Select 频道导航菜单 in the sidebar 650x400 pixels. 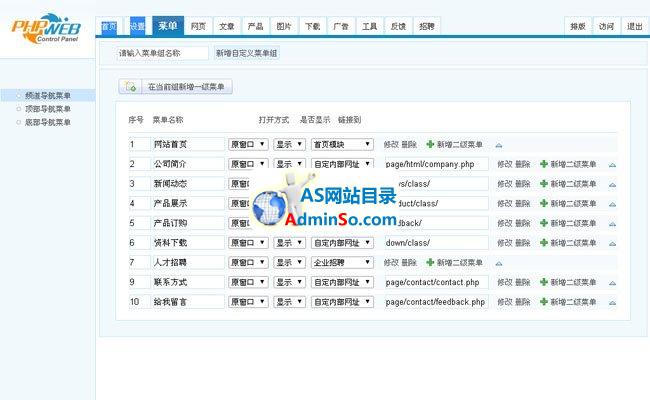click(x=48, y=95)
